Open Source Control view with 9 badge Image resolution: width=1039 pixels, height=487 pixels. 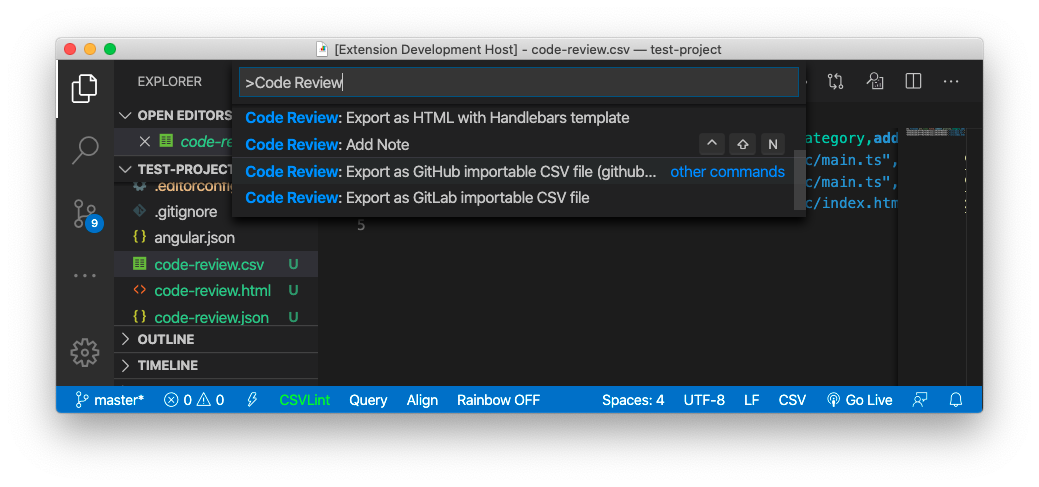[86, 215]
